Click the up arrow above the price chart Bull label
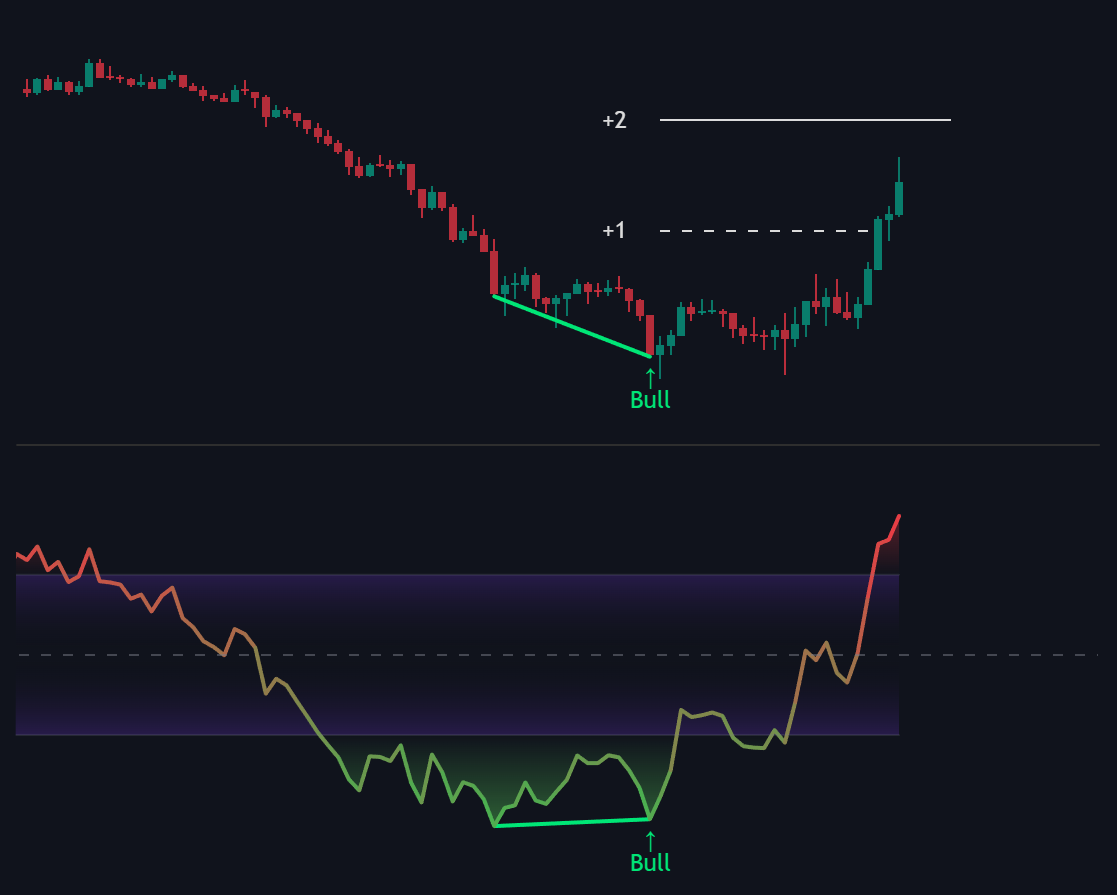Image resolution: width=1117 pixels, height=895 pixels. 650,377
